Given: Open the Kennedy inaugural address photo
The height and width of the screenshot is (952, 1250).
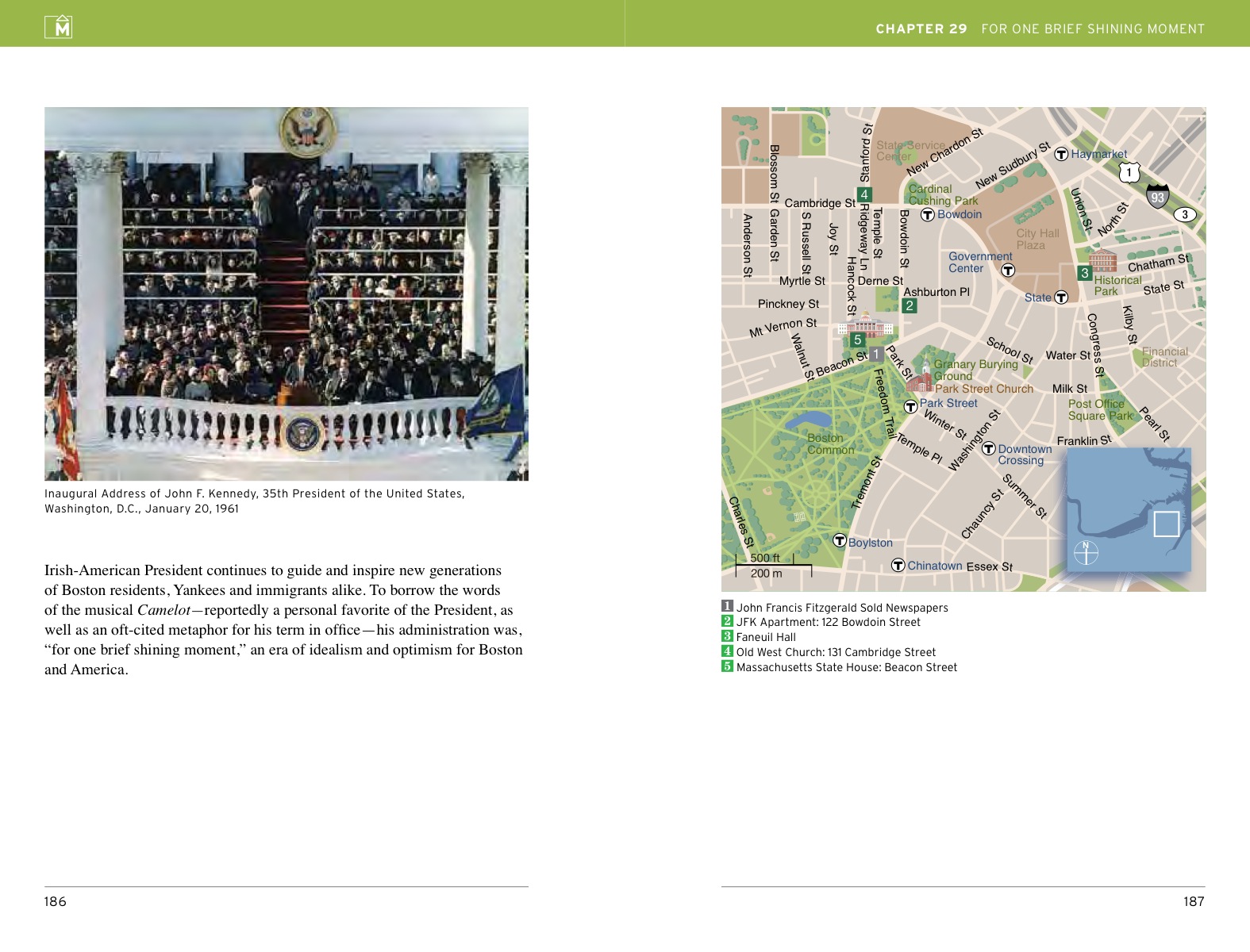Looking at the screenshot, I should pyautogui.click(x=287, y=294).
